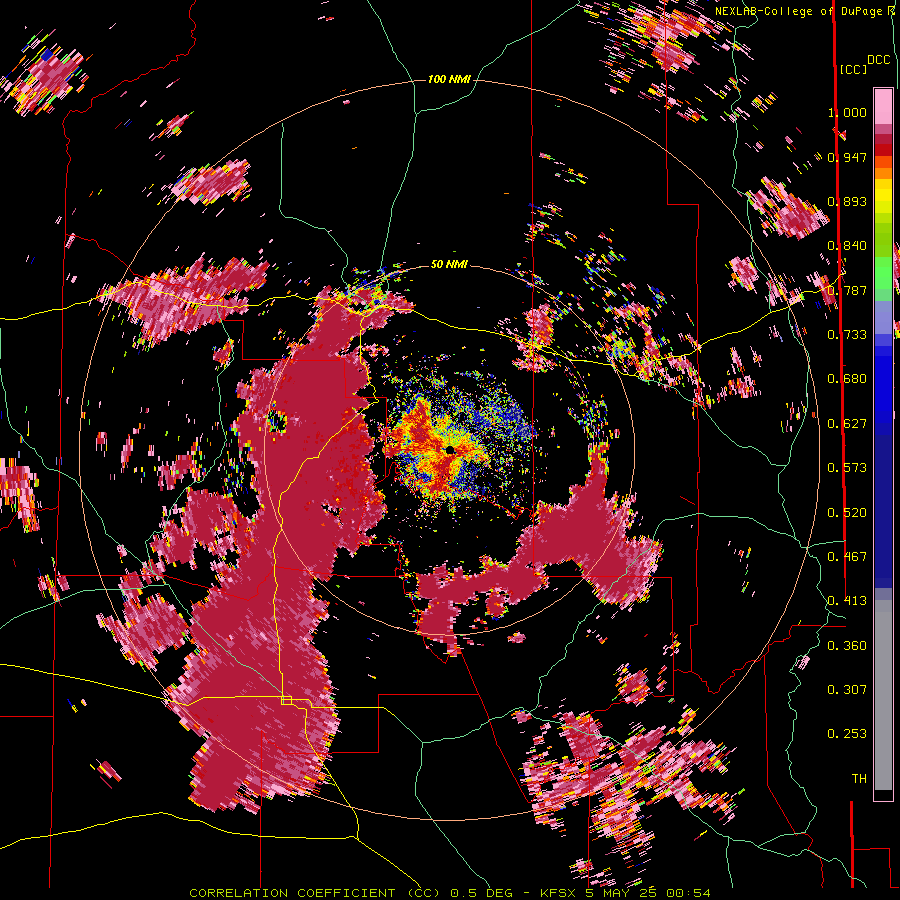Viewport: 900px width, 900px height.
Task: Click the 0.253 legend value
Action: (x=847, y=734)
